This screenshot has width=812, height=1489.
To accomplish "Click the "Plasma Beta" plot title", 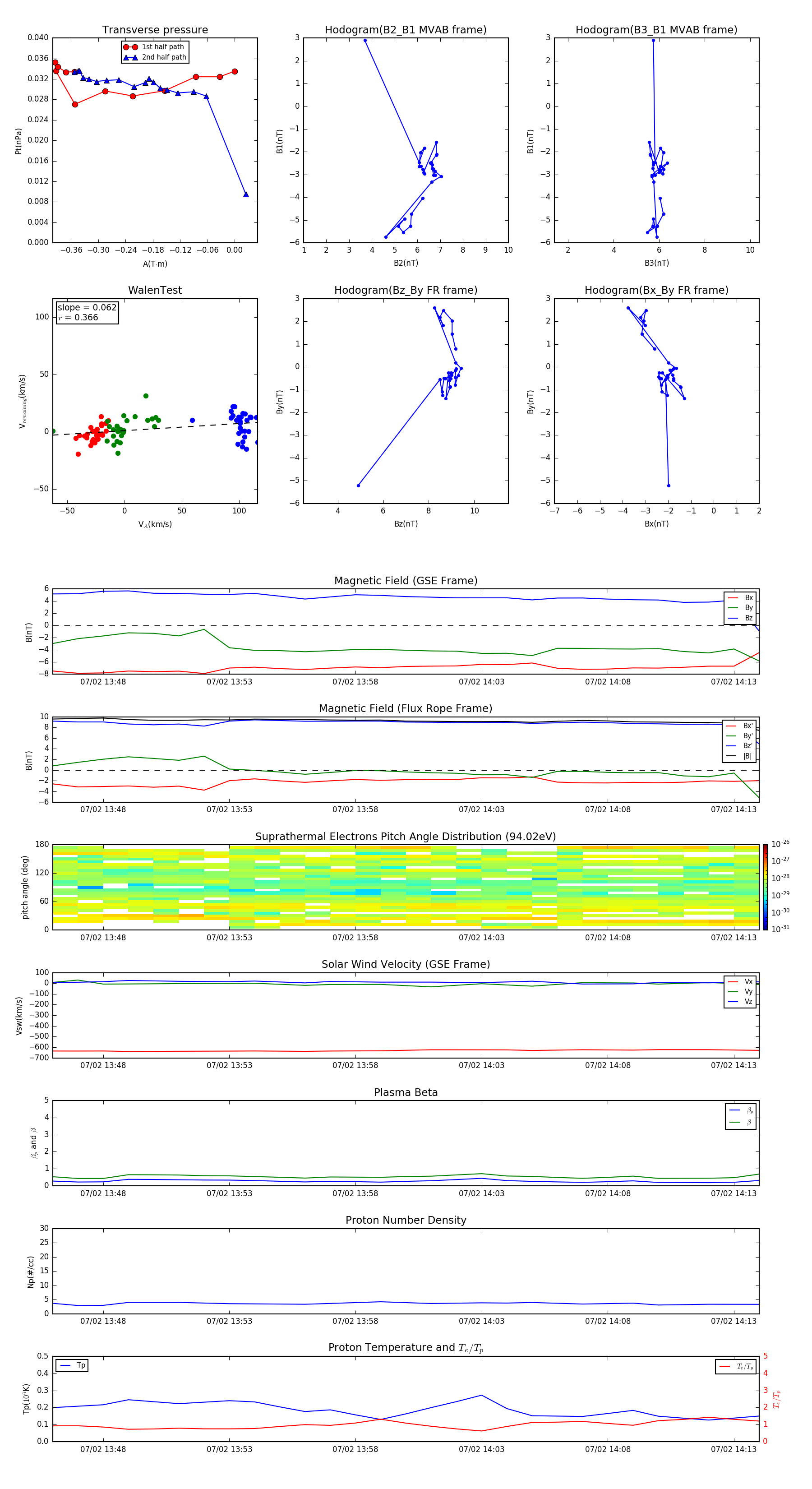I will (406, 1092).
